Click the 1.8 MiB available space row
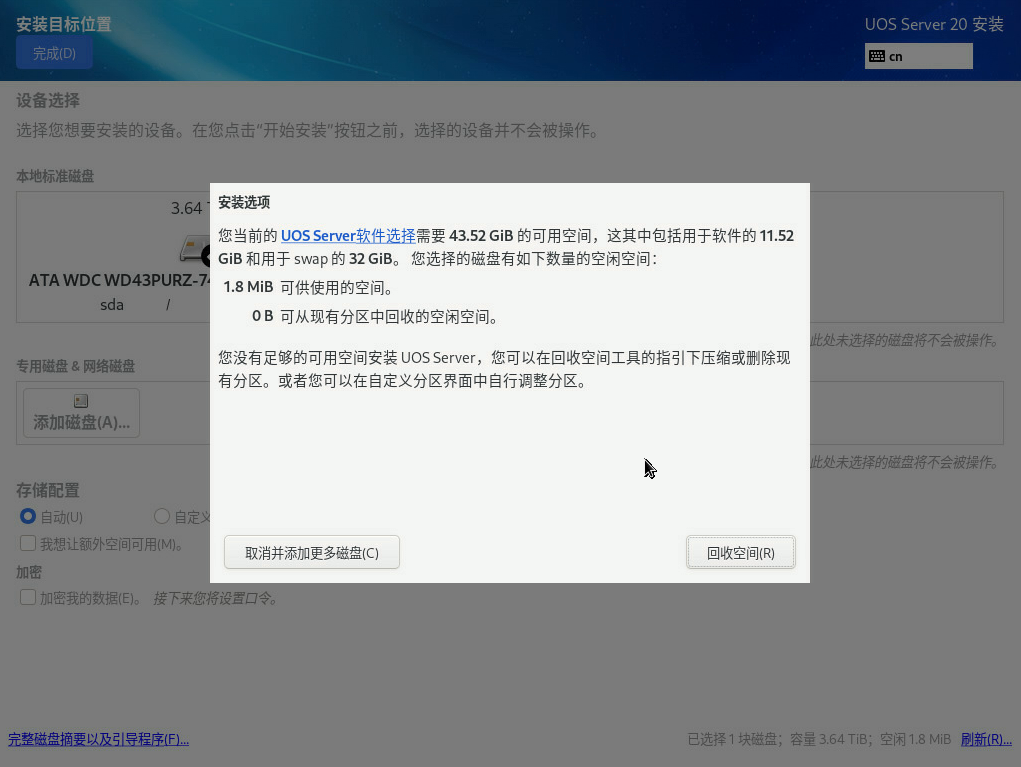 pyautogui.click(x=308, y=287)
